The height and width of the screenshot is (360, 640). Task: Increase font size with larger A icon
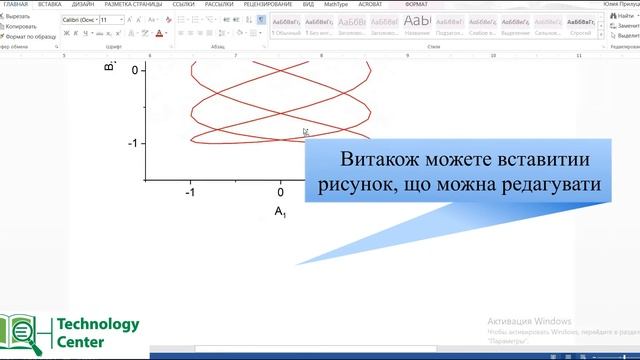coord(129,20)
